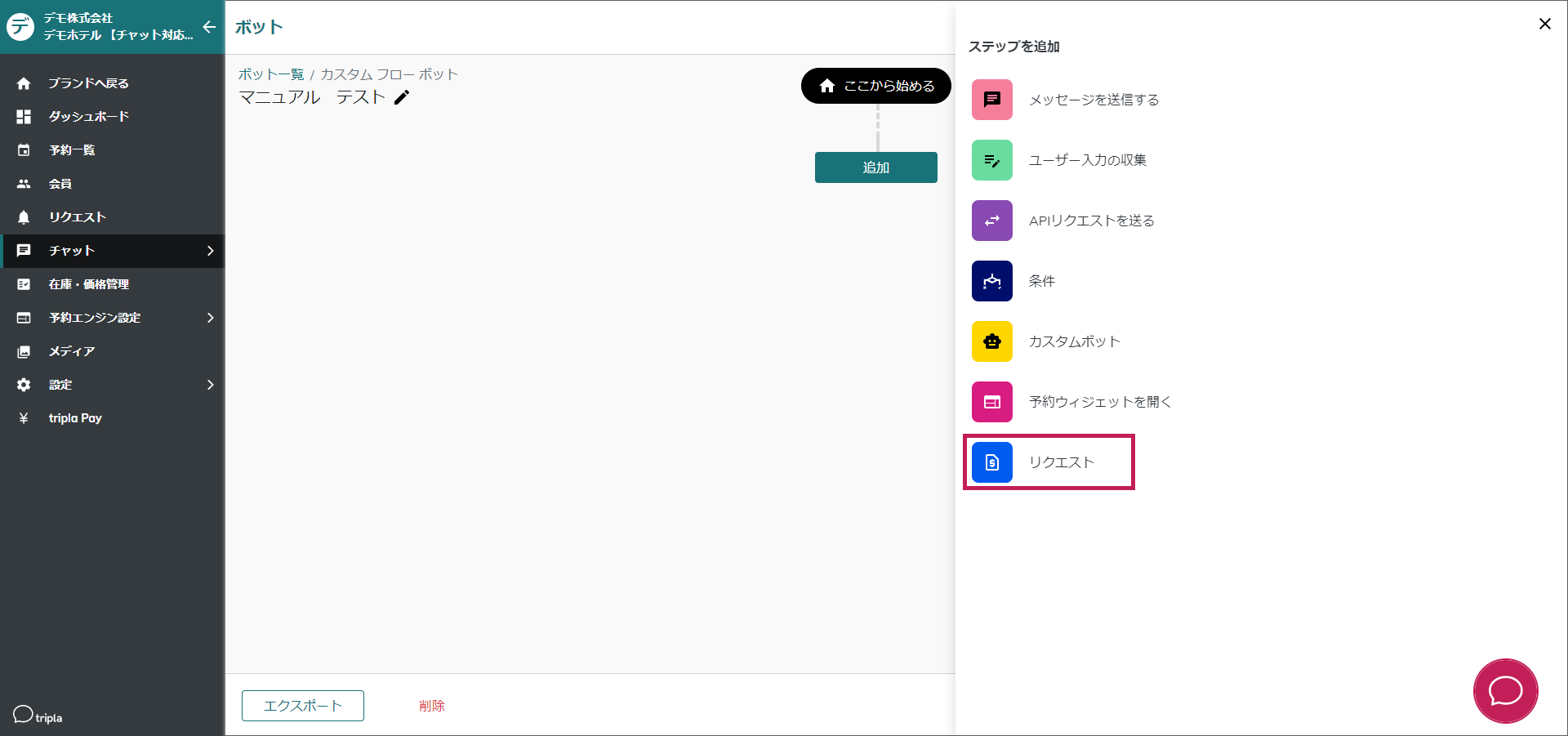The image size is (1568, 736).
Task: Click the ここから始める start node
Action: coord(875,86)
